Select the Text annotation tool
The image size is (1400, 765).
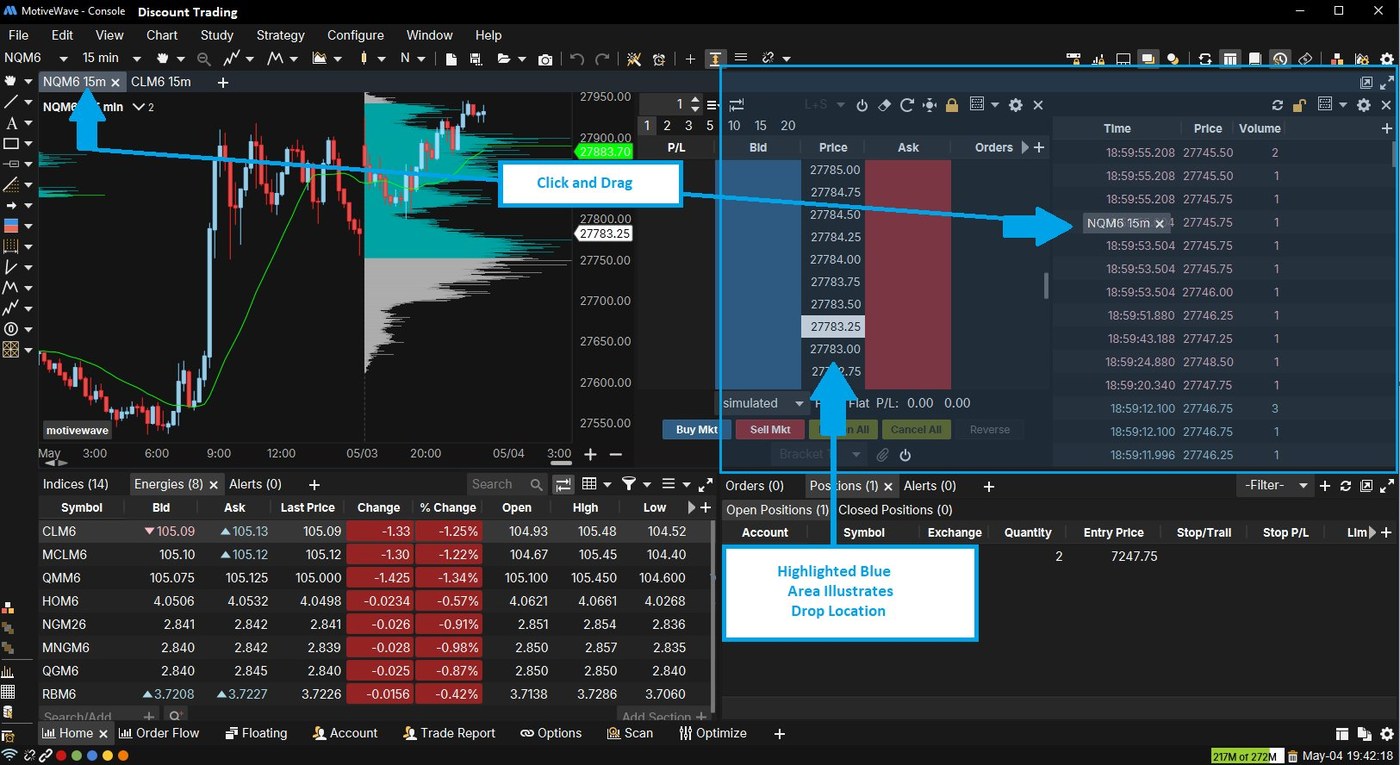tap(12, 123)
